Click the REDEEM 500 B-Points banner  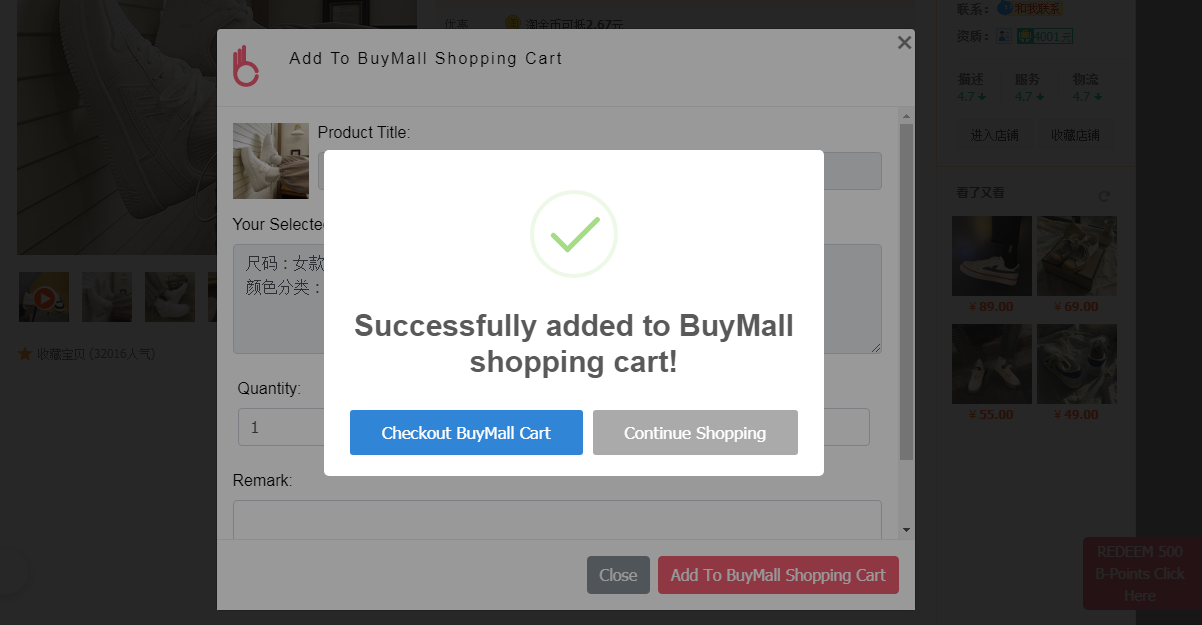(x=1139, y=573)
